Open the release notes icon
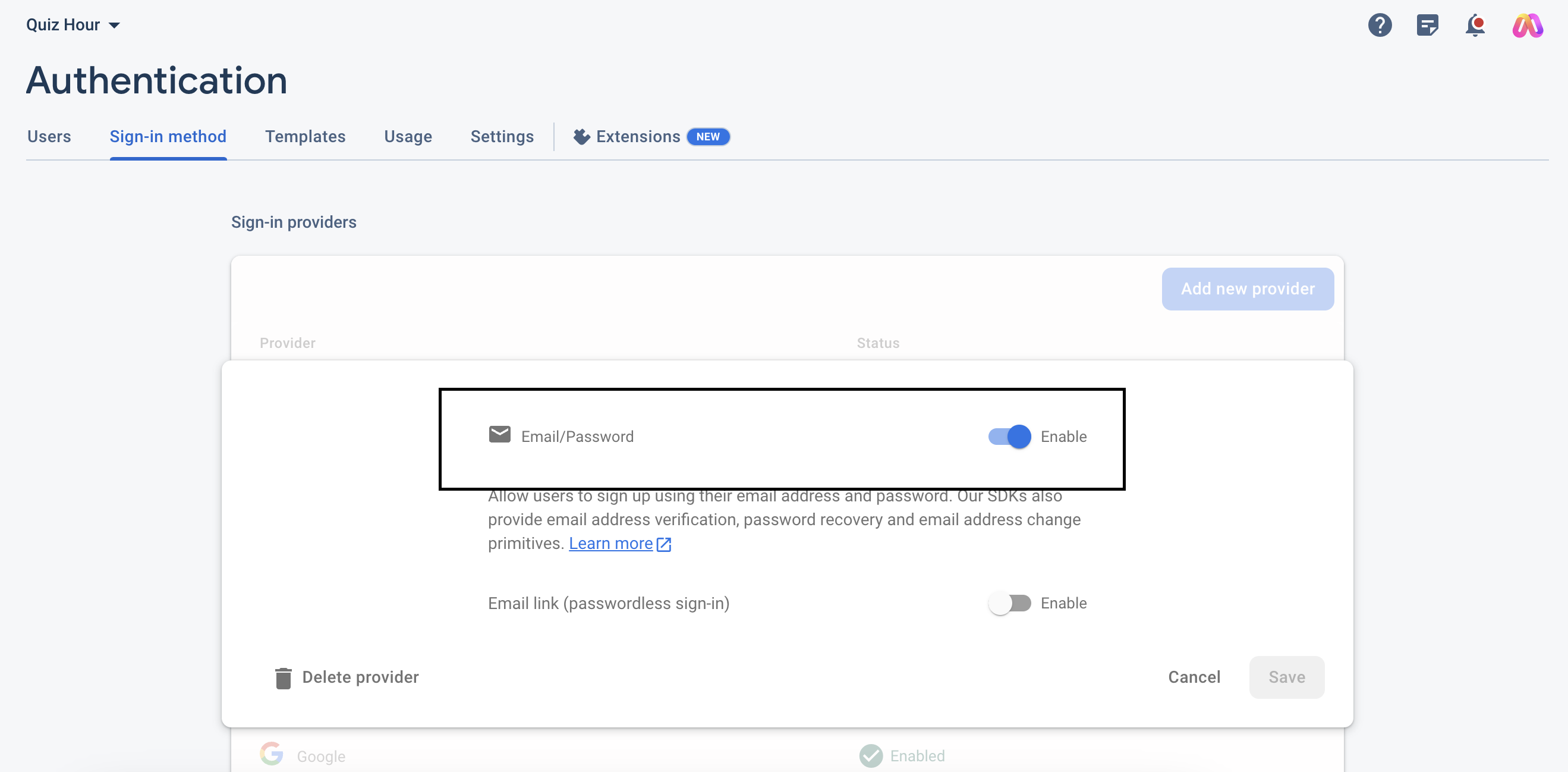The image size is (1568, 772). click(x=1427, y=25)
